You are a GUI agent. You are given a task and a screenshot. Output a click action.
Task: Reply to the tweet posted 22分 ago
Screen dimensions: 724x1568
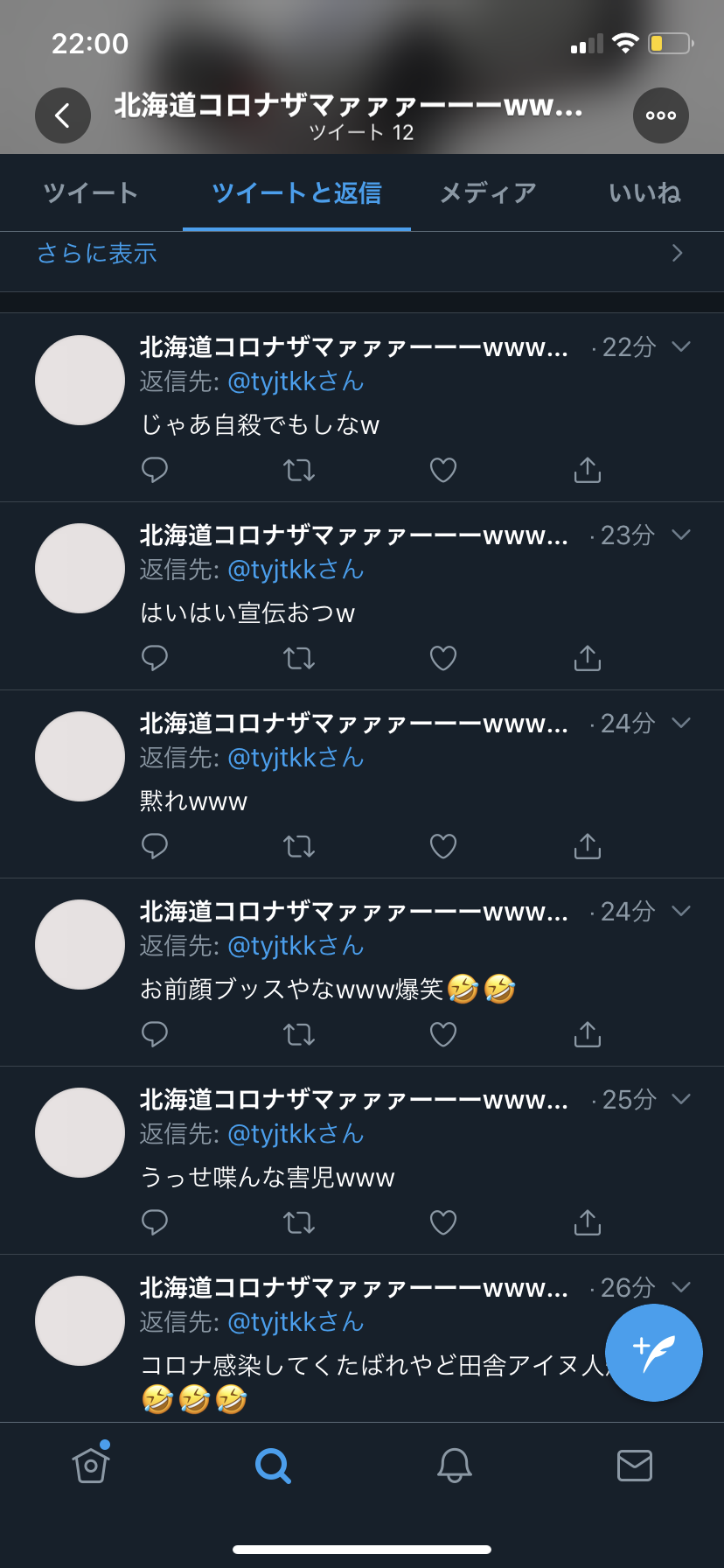click(x=155, y=470)
